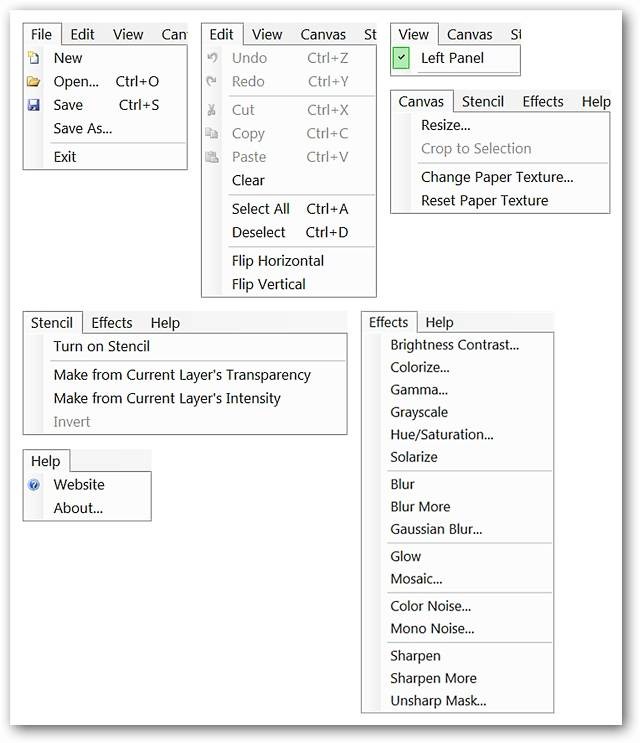Click the Cut scissors icon

212,110
